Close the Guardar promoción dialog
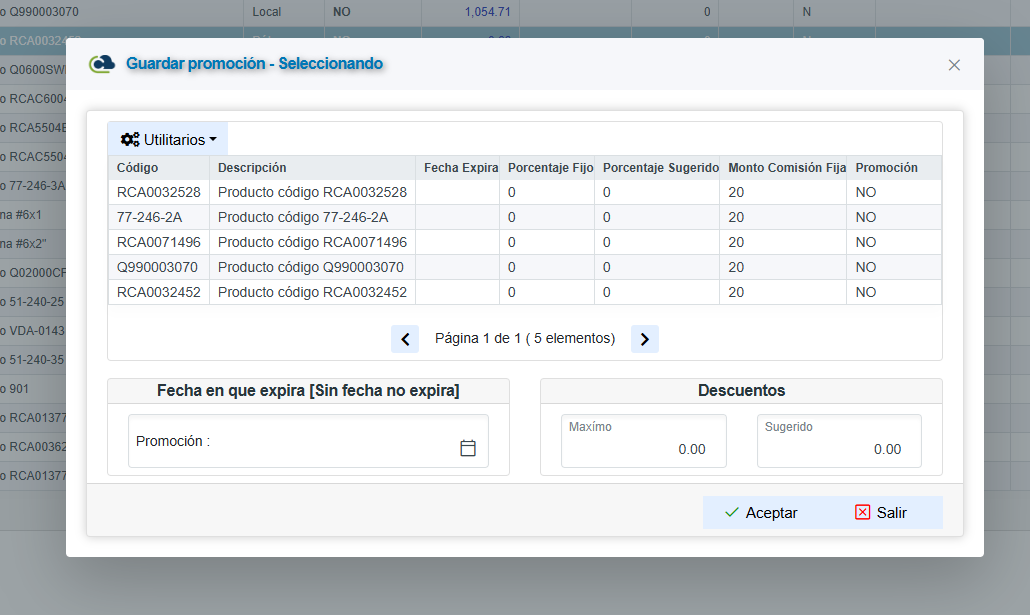The width and height of the screenshot is (1030, 615). click(x=954, y=65)
